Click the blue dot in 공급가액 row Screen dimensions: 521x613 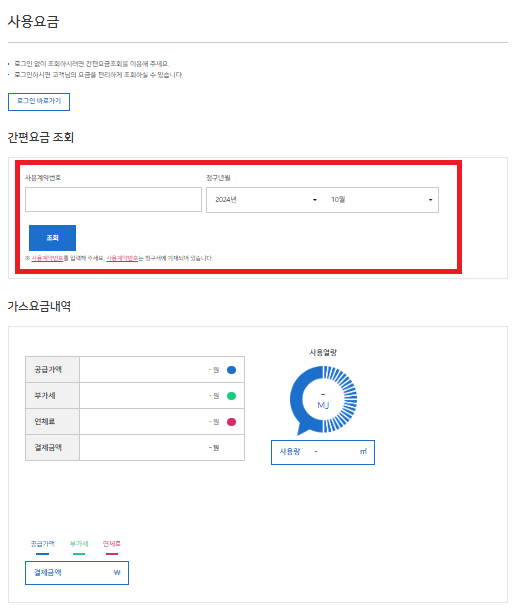[231, 370]
